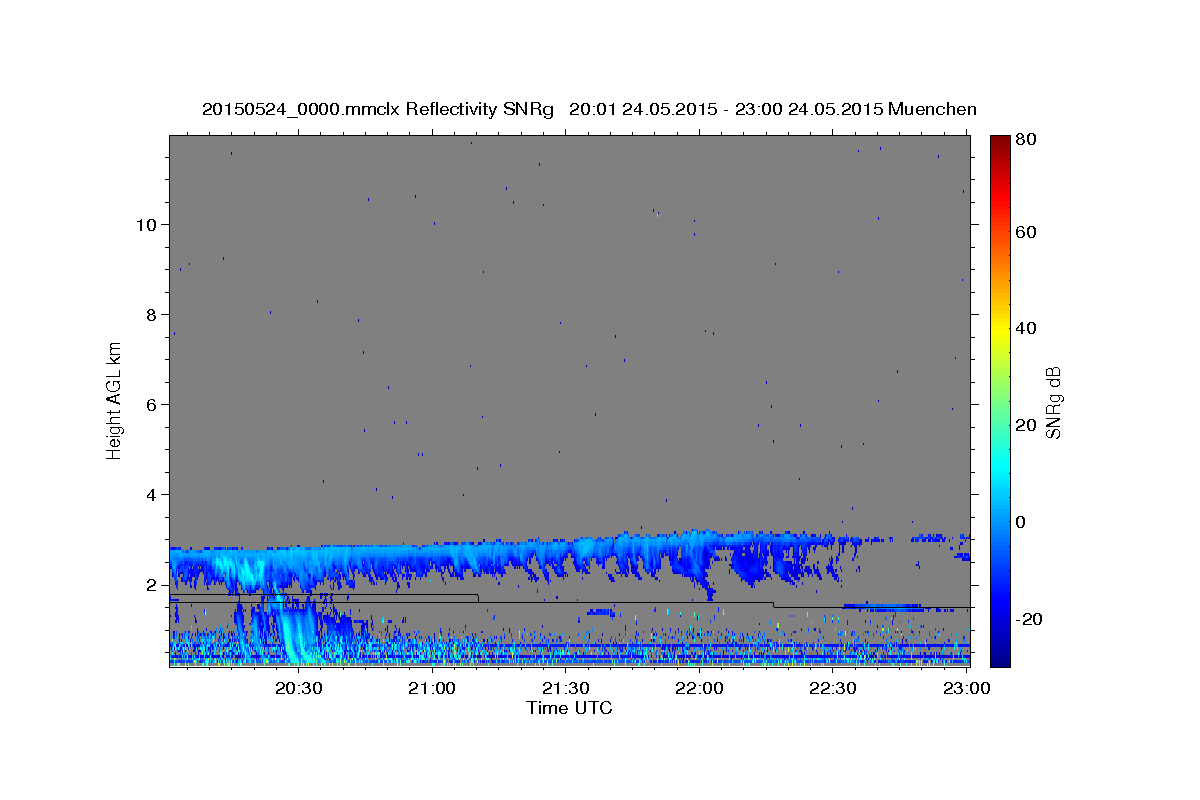Click the height tick label 6
The height and width of the screenshot is (800, 1200).
click(x=150, y=404)
